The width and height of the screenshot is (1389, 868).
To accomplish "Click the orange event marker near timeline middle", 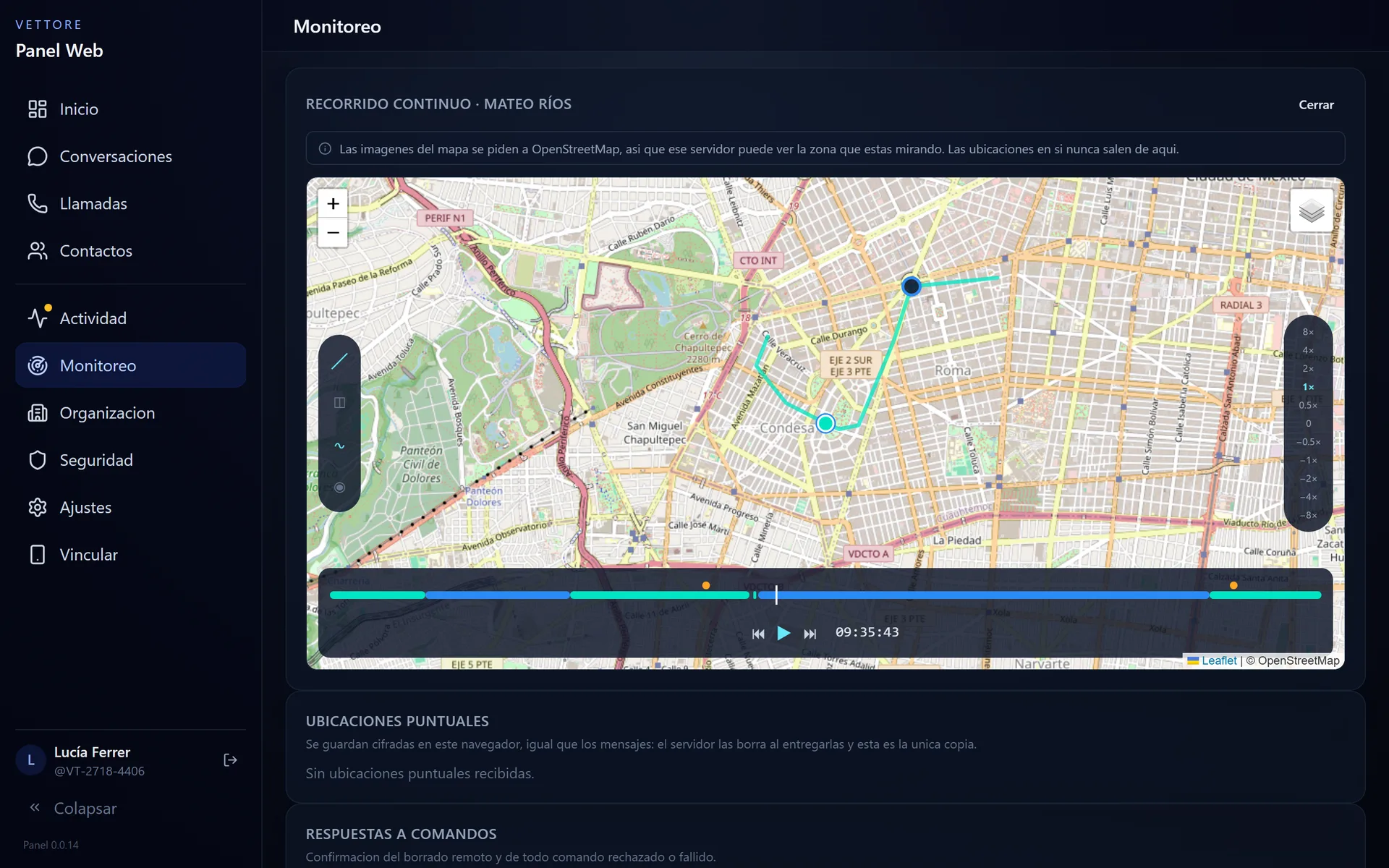I will point(706,586).
